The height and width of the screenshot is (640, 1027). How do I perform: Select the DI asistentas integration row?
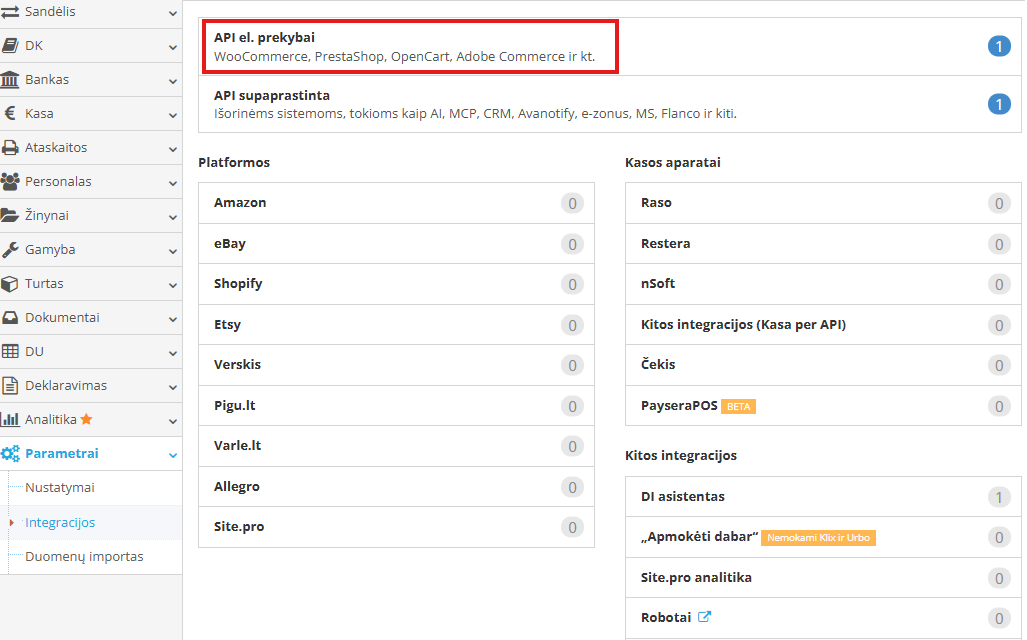tap(823, 497)
